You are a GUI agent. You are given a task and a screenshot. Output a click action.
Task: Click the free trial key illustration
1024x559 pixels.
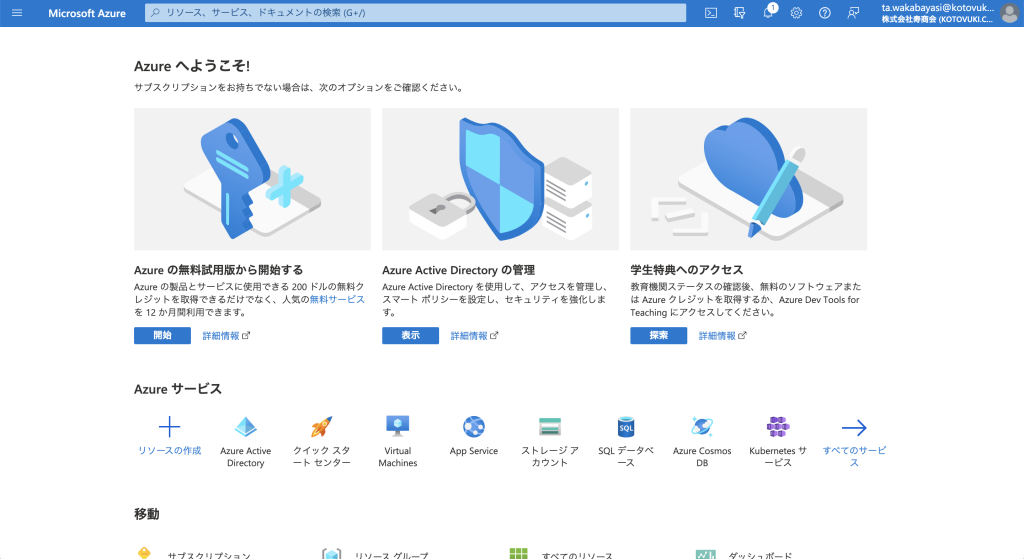point(252,179)
